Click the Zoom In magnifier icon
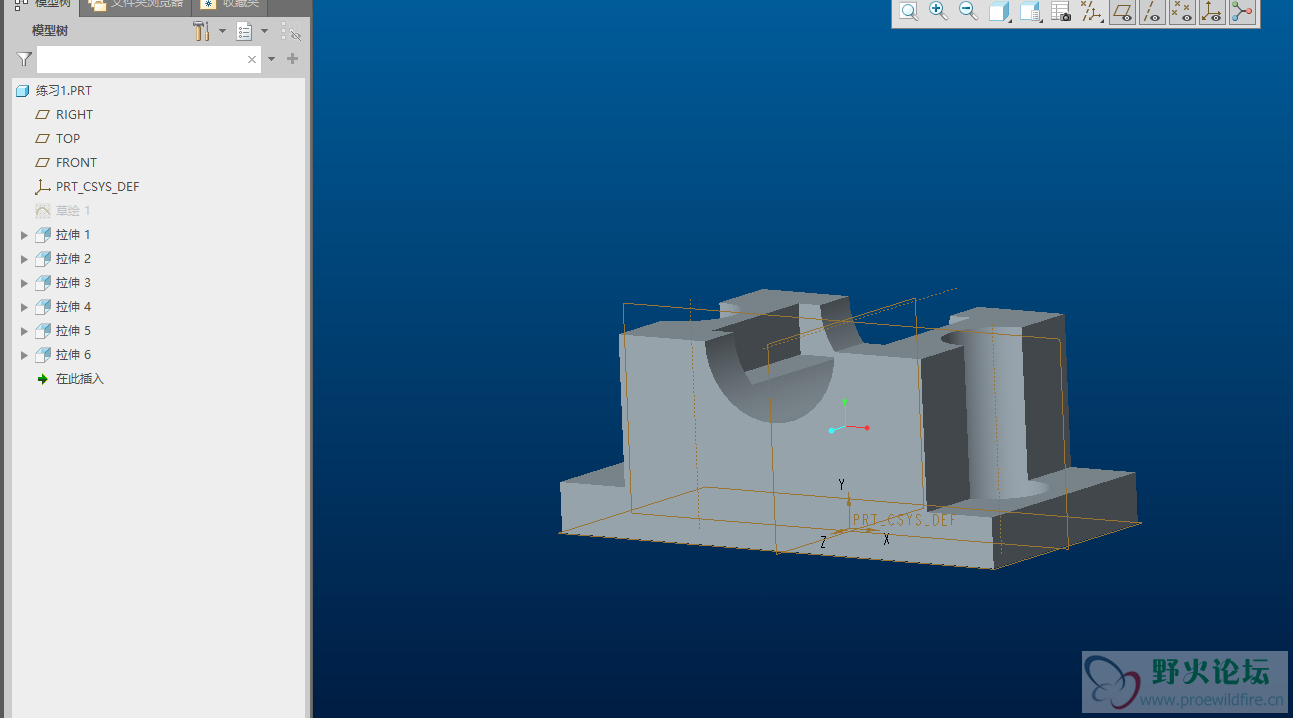The height and width of the screenshot is (718, 1293). (x=938, y=12)
